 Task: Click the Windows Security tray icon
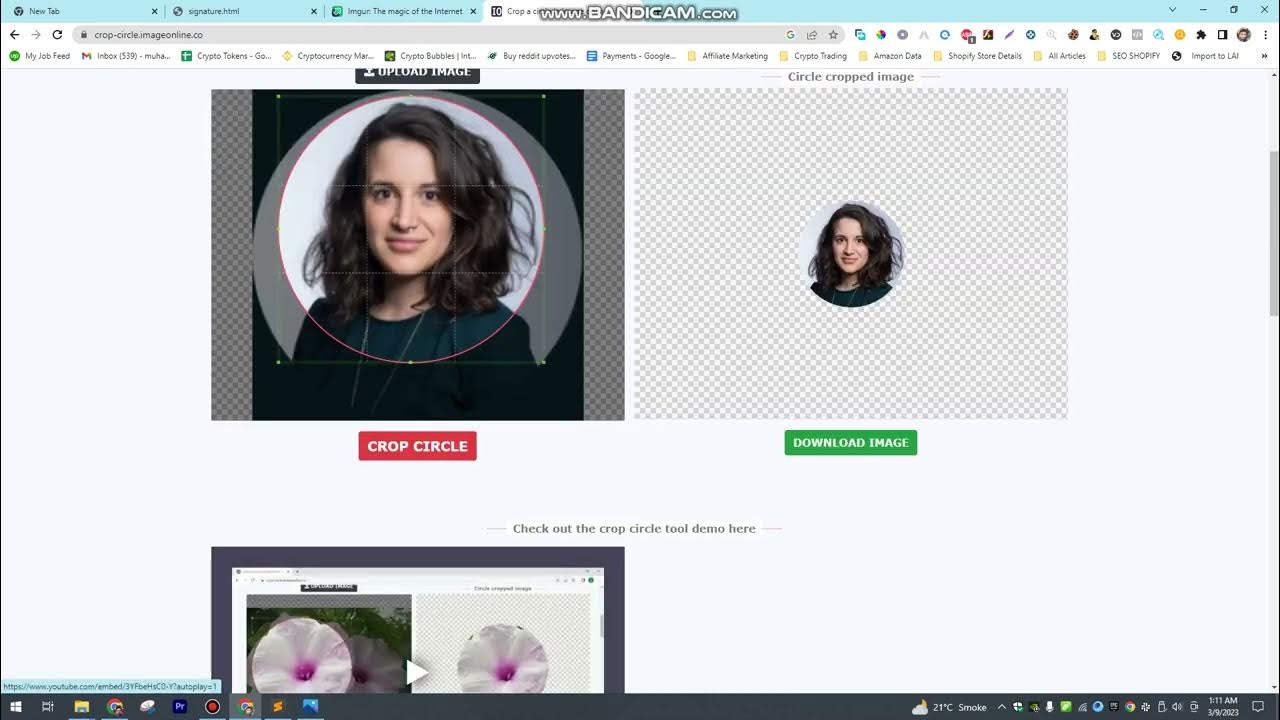pos(1018,707)
